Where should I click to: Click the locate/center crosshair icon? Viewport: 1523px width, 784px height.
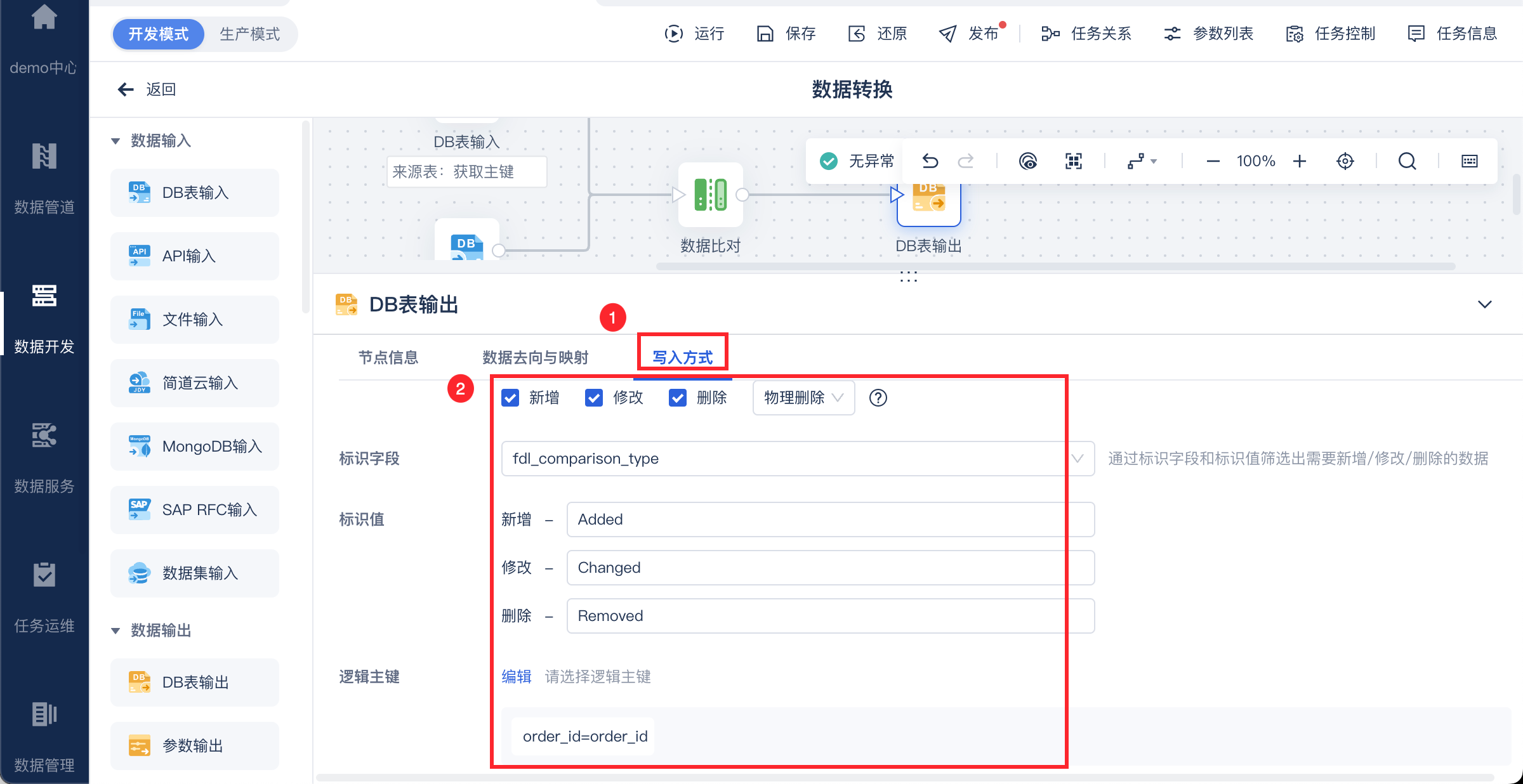point(1345,161)
